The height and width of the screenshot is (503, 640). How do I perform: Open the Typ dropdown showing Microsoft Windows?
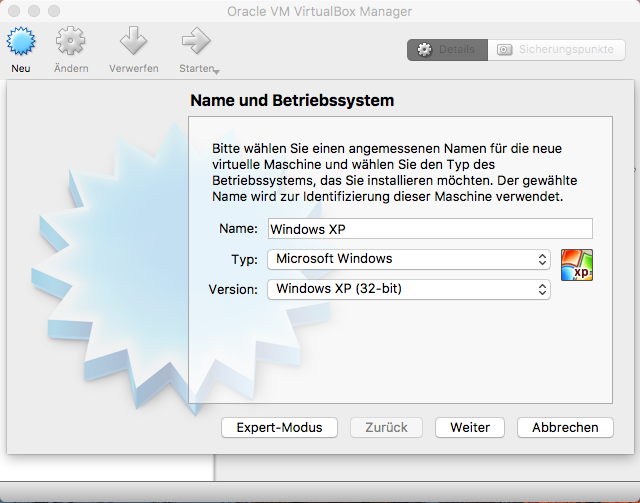[x=409, y=259]
